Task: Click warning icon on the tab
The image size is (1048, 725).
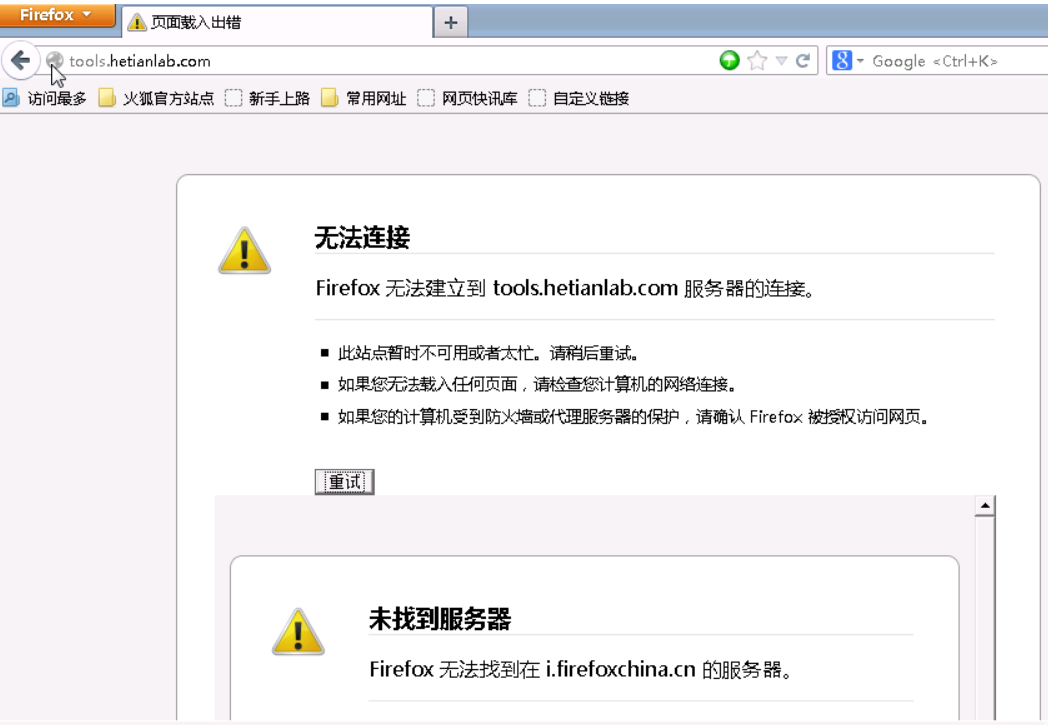Action: 136,23
